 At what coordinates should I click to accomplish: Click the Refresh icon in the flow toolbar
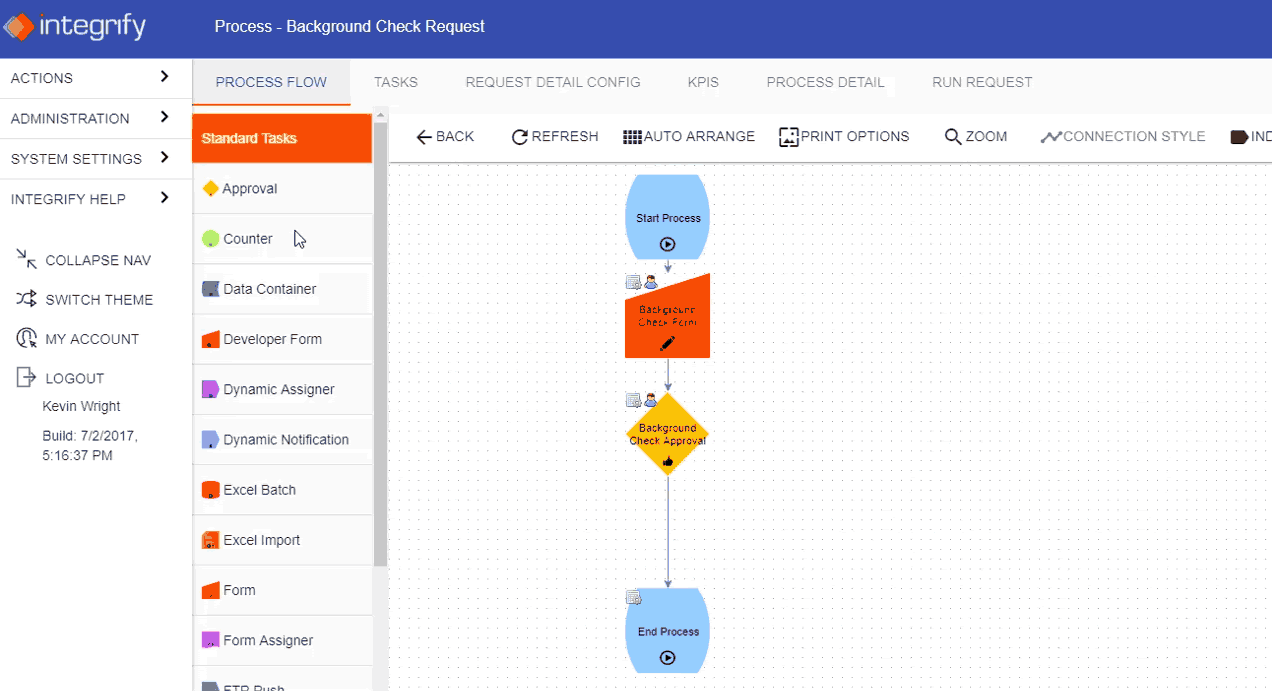coord(519,136)
